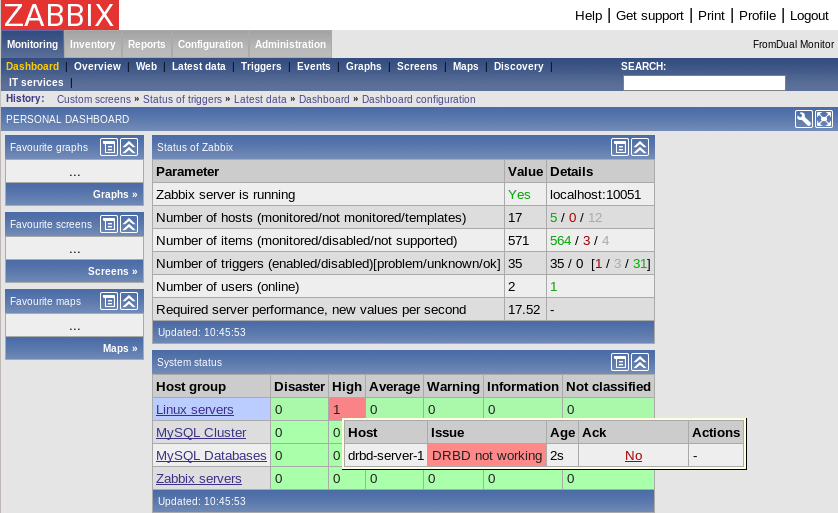Collapse the Status of Zabbix widget

click(640, 147)
